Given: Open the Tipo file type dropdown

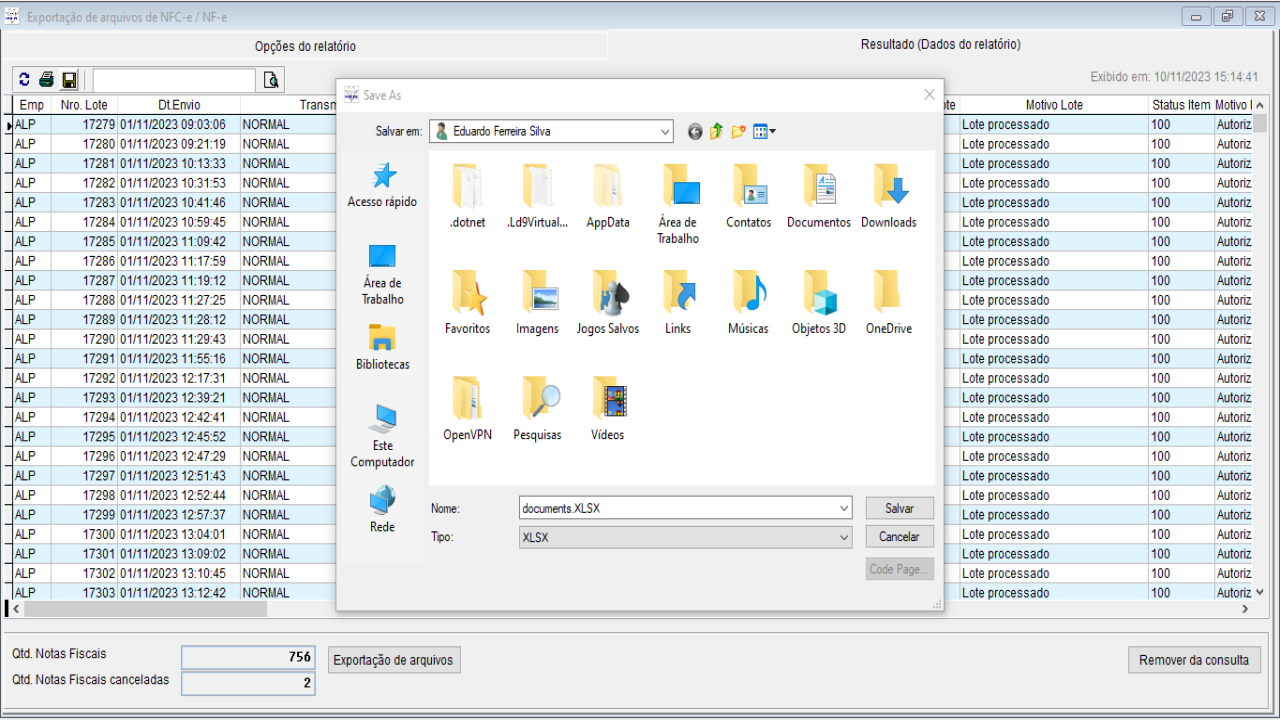Looking at the screenshot, I should click(844, 537).
